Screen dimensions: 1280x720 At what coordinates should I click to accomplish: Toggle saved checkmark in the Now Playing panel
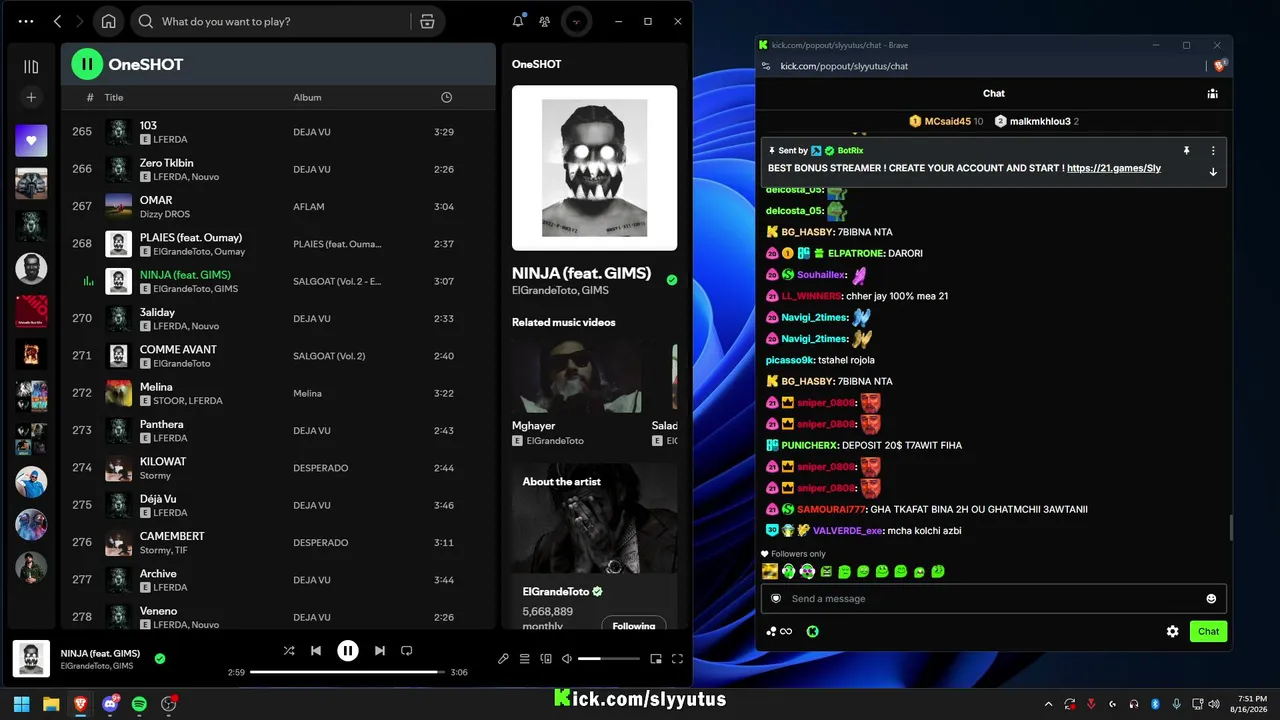click(672, 280)
